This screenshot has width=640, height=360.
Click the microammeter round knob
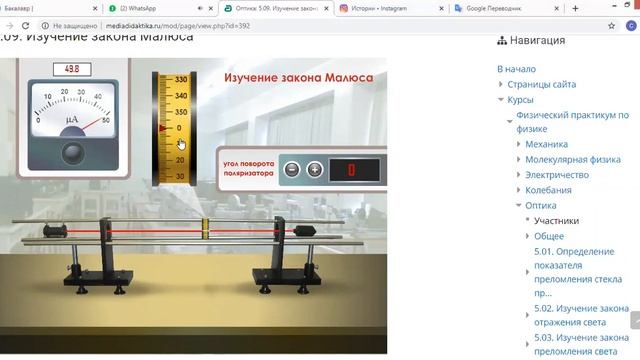(x=73, y=153)
